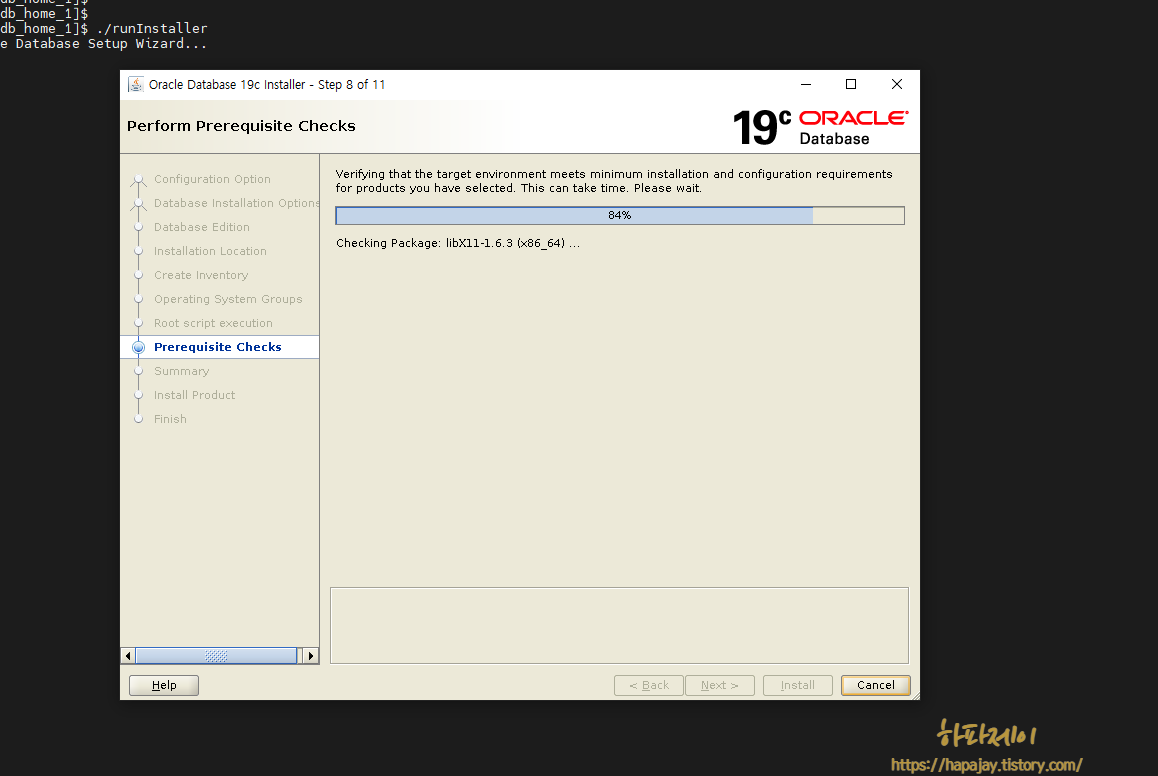Image resolution: width=1158 pixels, height=776 pixels.
Task: Select the Operating System Groups step
Action: point(228,299)
